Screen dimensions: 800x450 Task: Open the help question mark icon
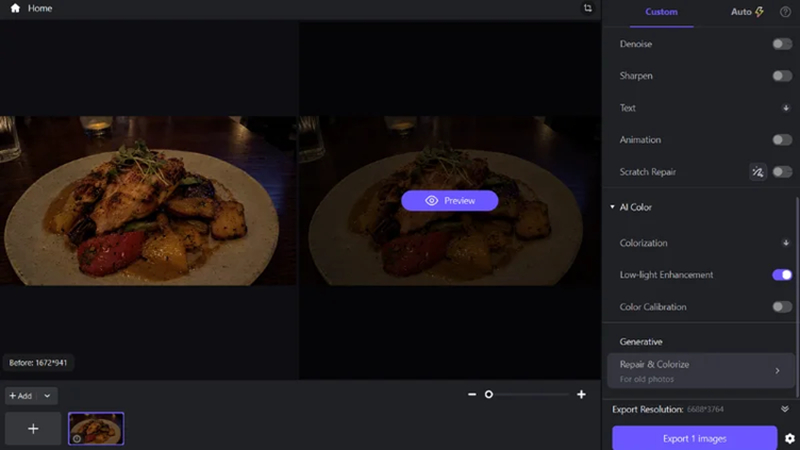(x=785, y=12)
